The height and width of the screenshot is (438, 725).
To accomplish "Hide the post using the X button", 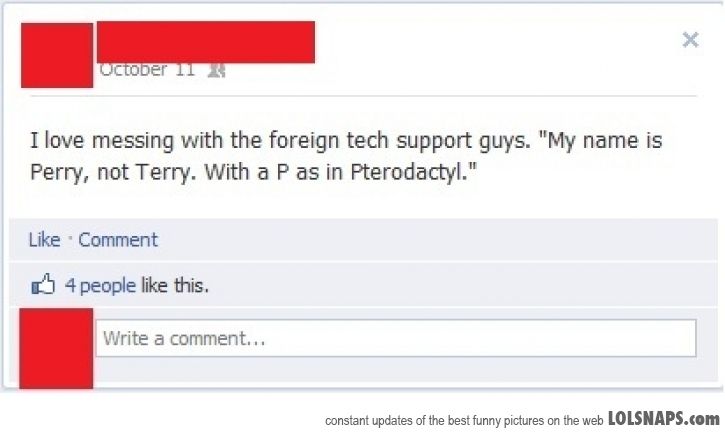I will coord(690,40).
